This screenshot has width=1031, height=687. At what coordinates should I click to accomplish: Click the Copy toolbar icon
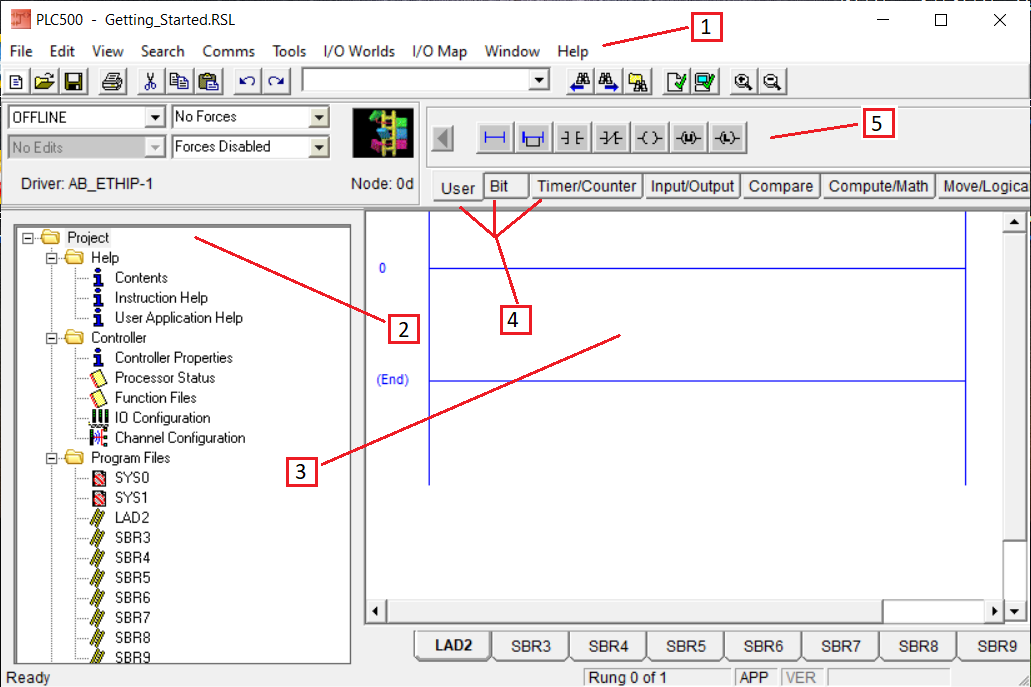pos(179,82)
